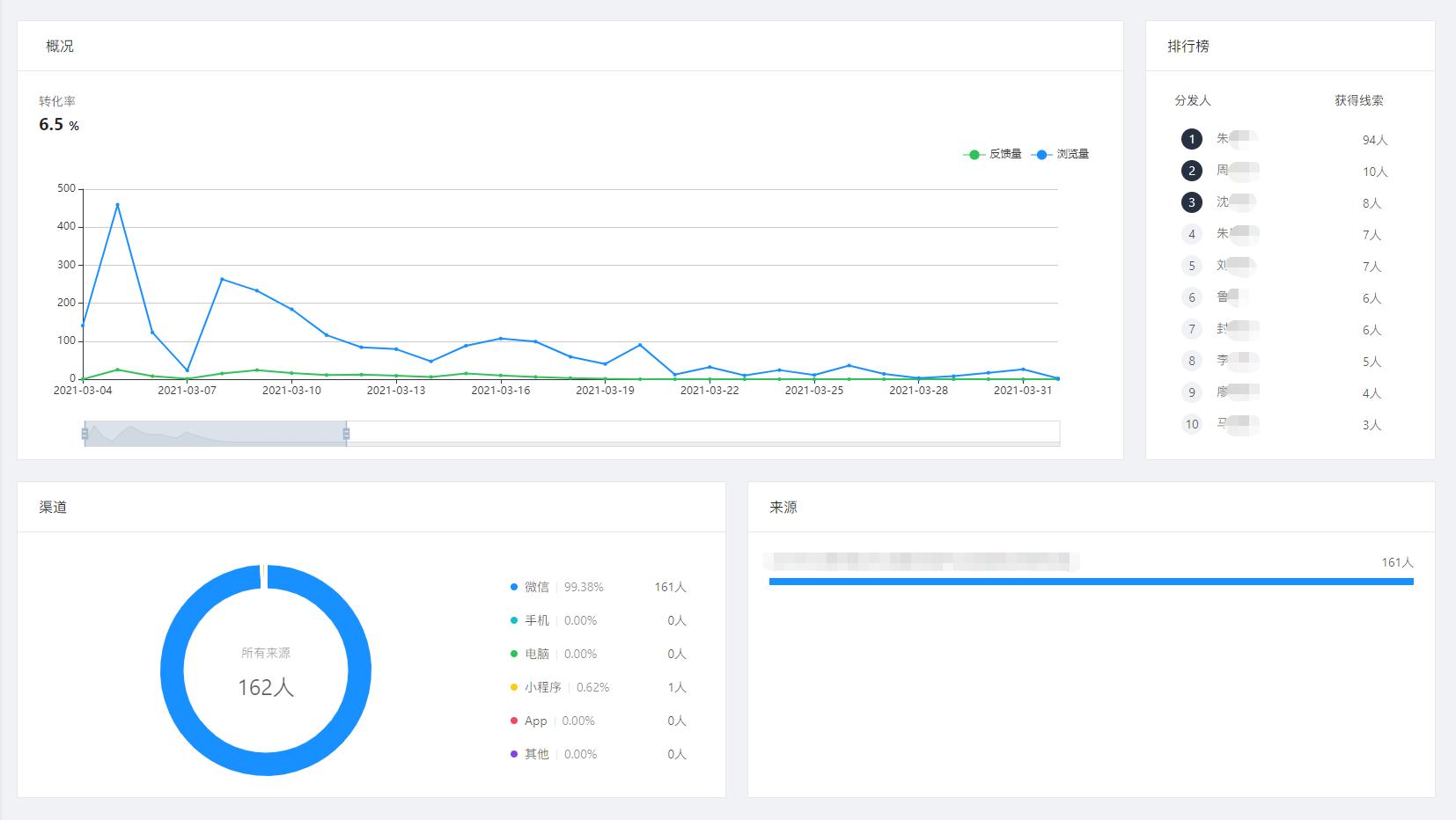This screenshot has width=1456, height=820.
Task: Toggle the 微信 channel legend item
Action: pyautogui.click(x=536, y=587)
